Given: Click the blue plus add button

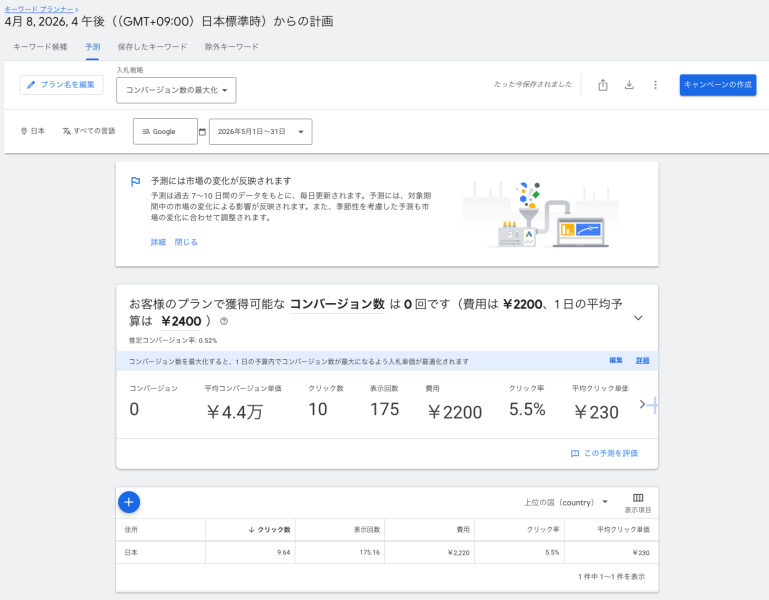Looking at the screenshot, I should click(129, 502).
